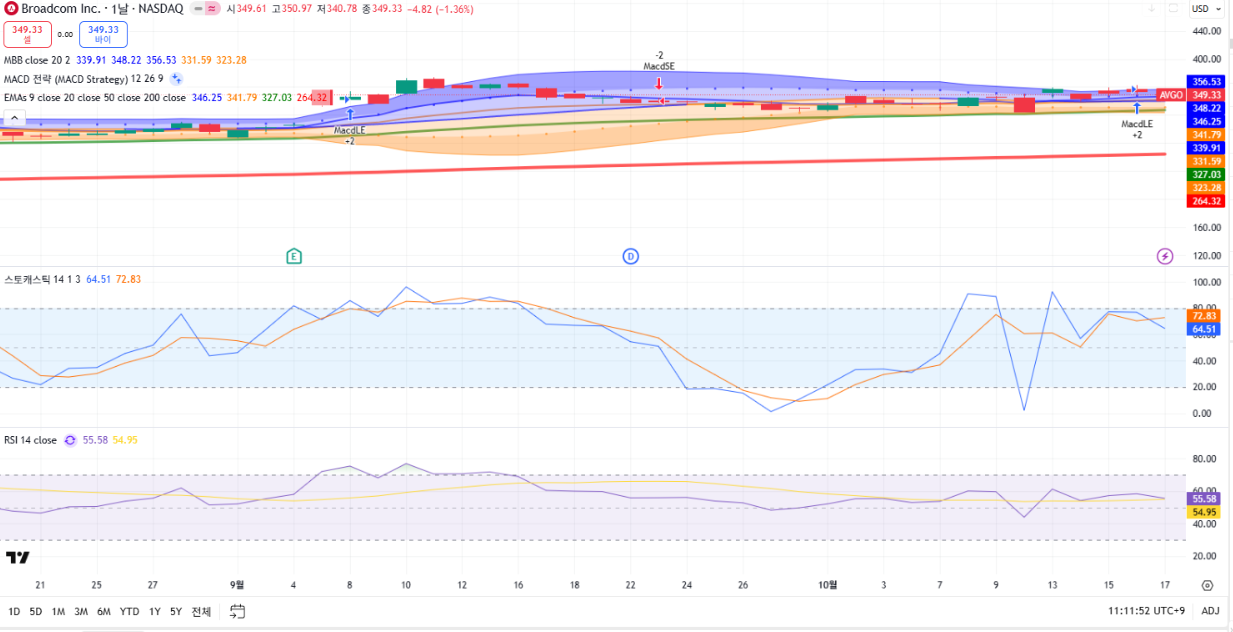
Task: Click the RSI refresh circle icon
Action: tap(70, 440)
